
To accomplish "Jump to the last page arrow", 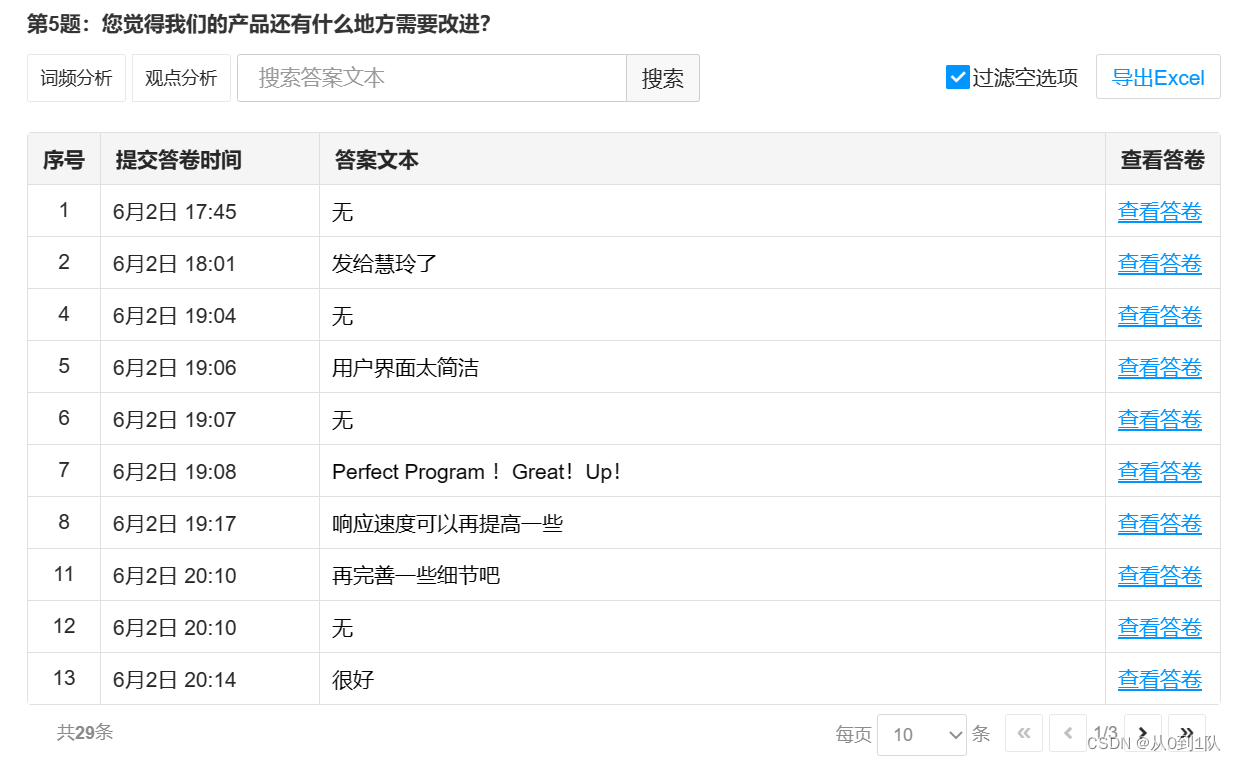I will [x=1187, y=733].
